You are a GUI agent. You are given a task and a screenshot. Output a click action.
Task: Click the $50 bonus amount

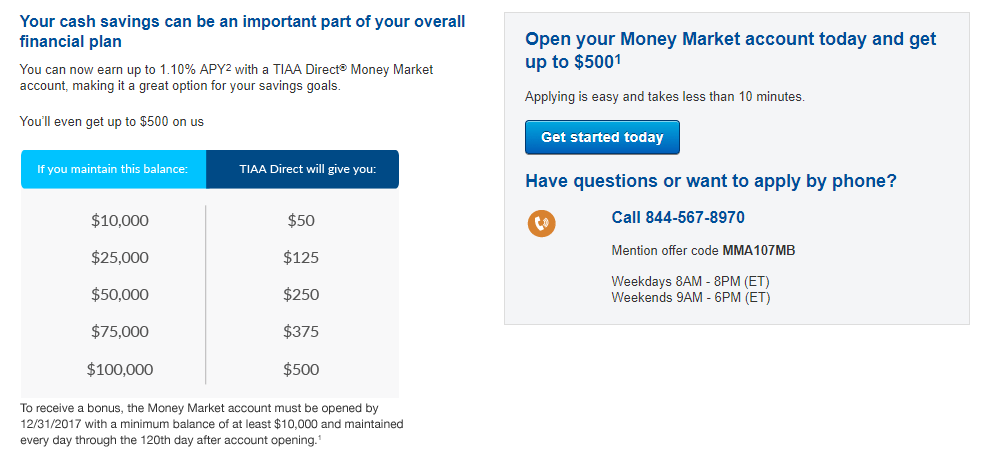tap(301, 221)
